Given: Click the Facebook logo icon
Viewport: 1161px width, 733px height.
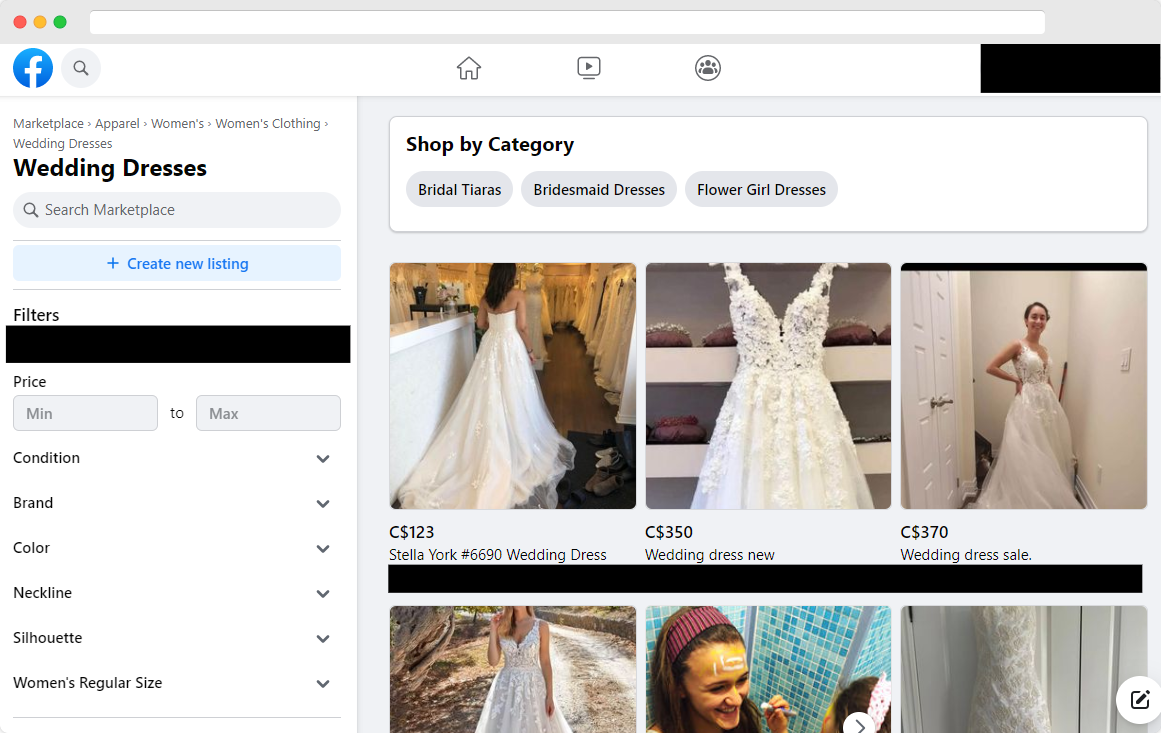Looking at the screenshot, I should (33, 68).
